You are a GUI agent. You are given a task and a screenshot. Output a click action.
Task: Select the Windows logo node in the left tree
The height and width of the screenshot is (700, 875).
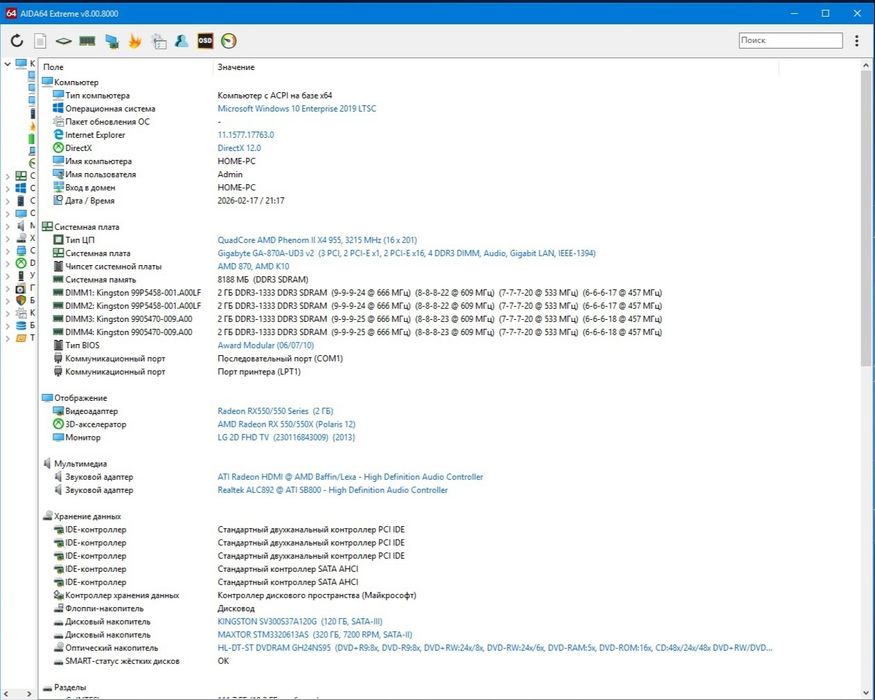(x=21, y=188)
